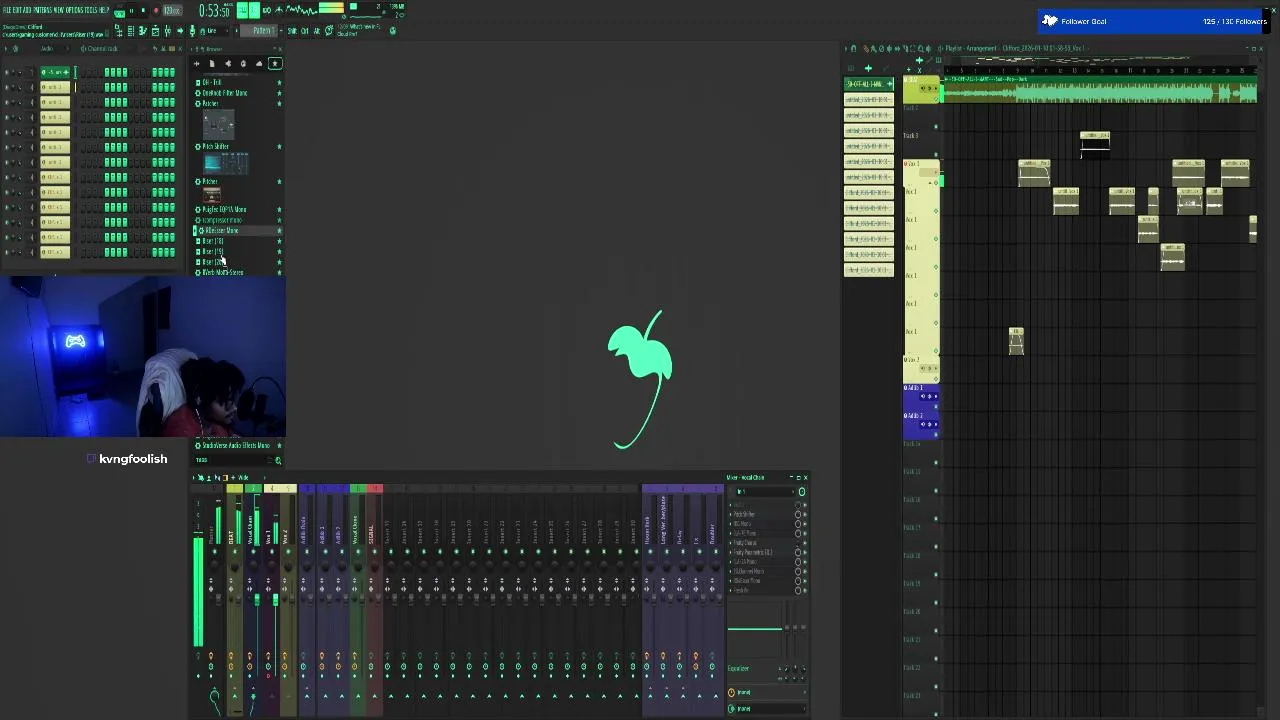This screenshot has height=720, width=1280.
Task: Click the Shift key indicator in toolbar
Action: pos(291,31)
